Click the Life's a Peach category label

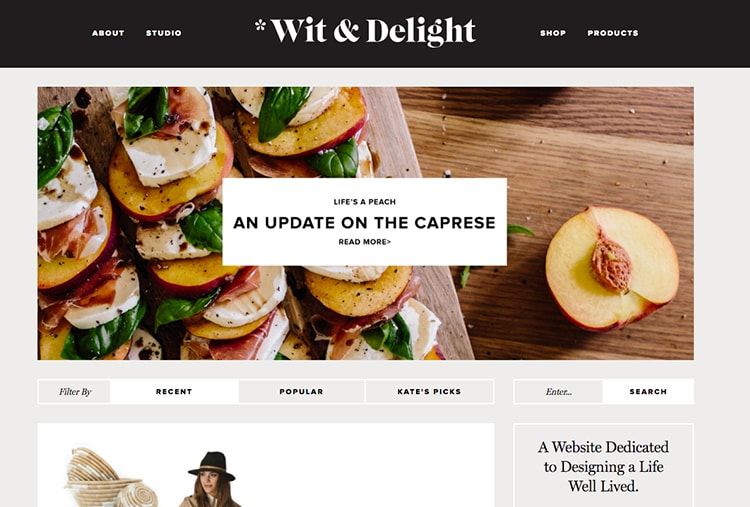point(364,202)
